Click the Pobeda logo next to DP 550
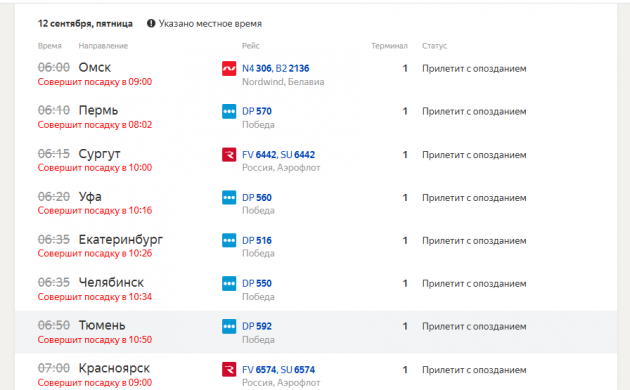Viewport: 630px width, 390px height. 229,284
